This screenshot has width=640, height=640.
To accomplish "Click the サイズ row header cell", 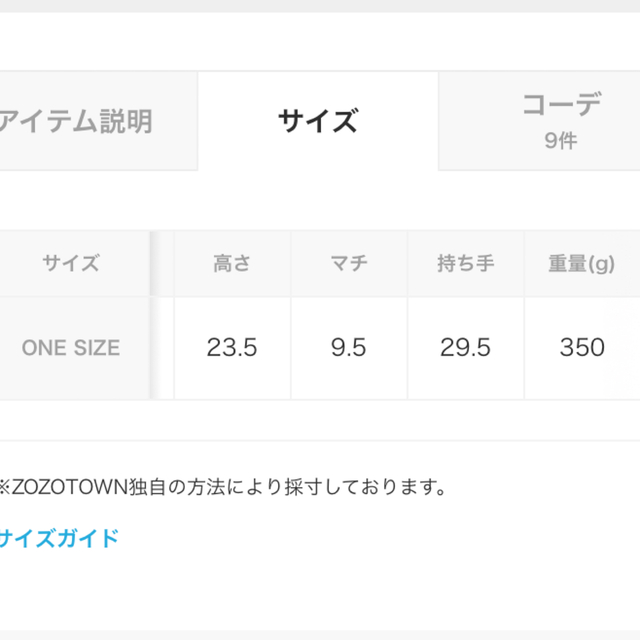I will 75,263.
